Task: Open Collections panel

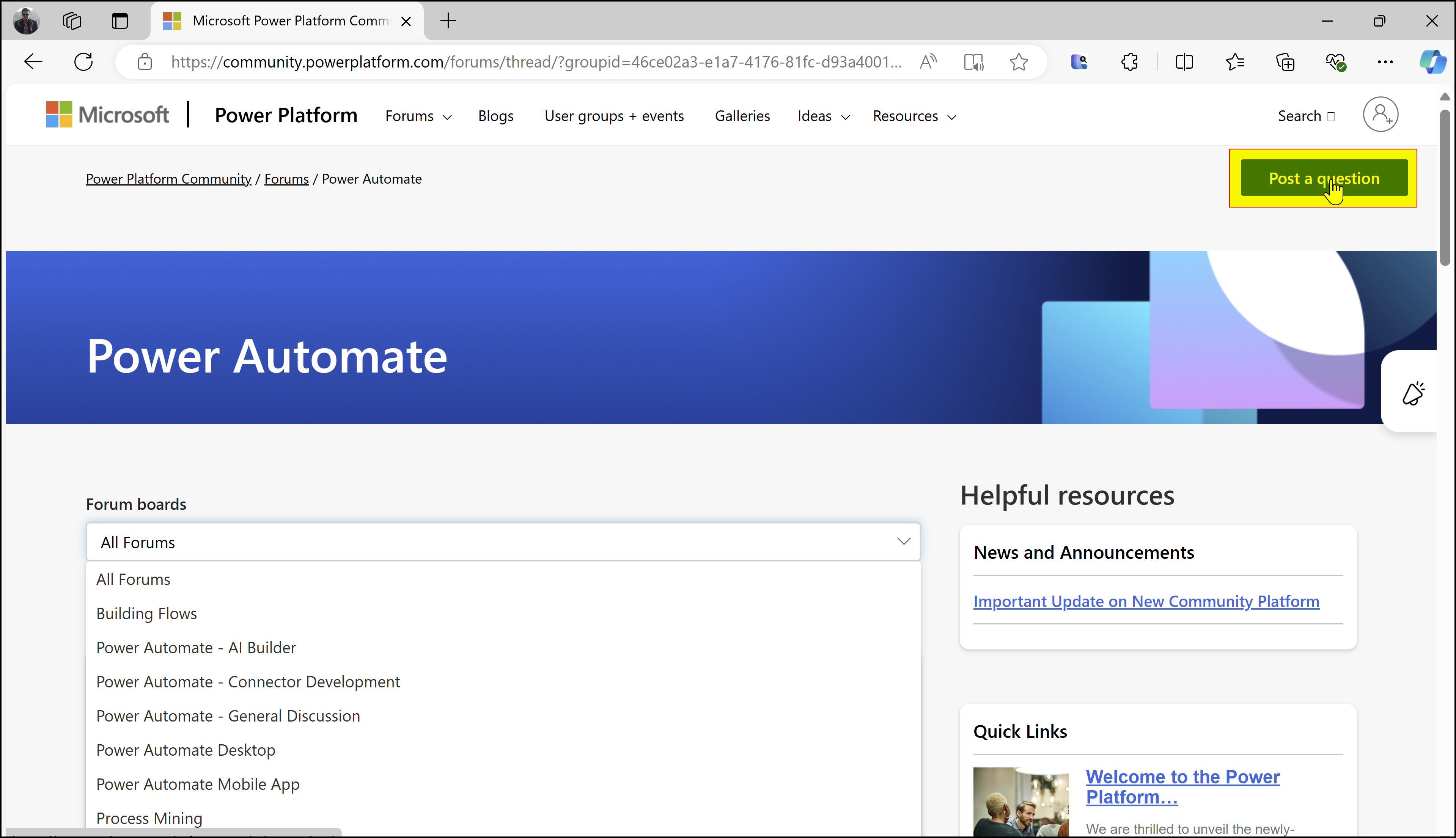Action: click(1286, 61)
